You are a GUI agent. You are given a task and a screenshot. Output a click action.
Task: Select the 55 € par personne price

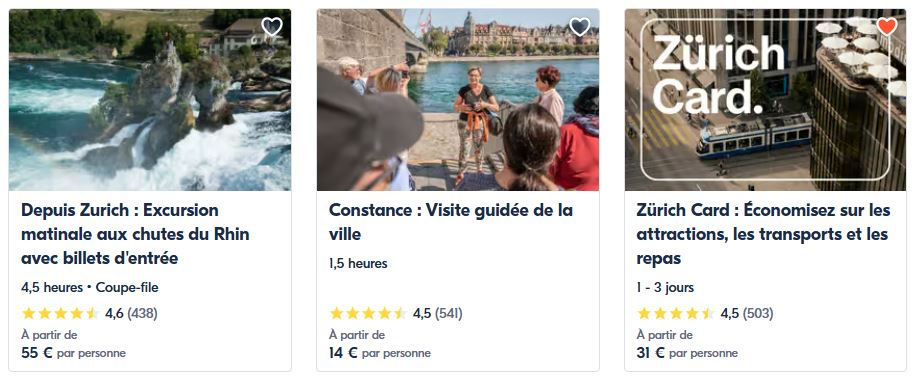(73, 353)
